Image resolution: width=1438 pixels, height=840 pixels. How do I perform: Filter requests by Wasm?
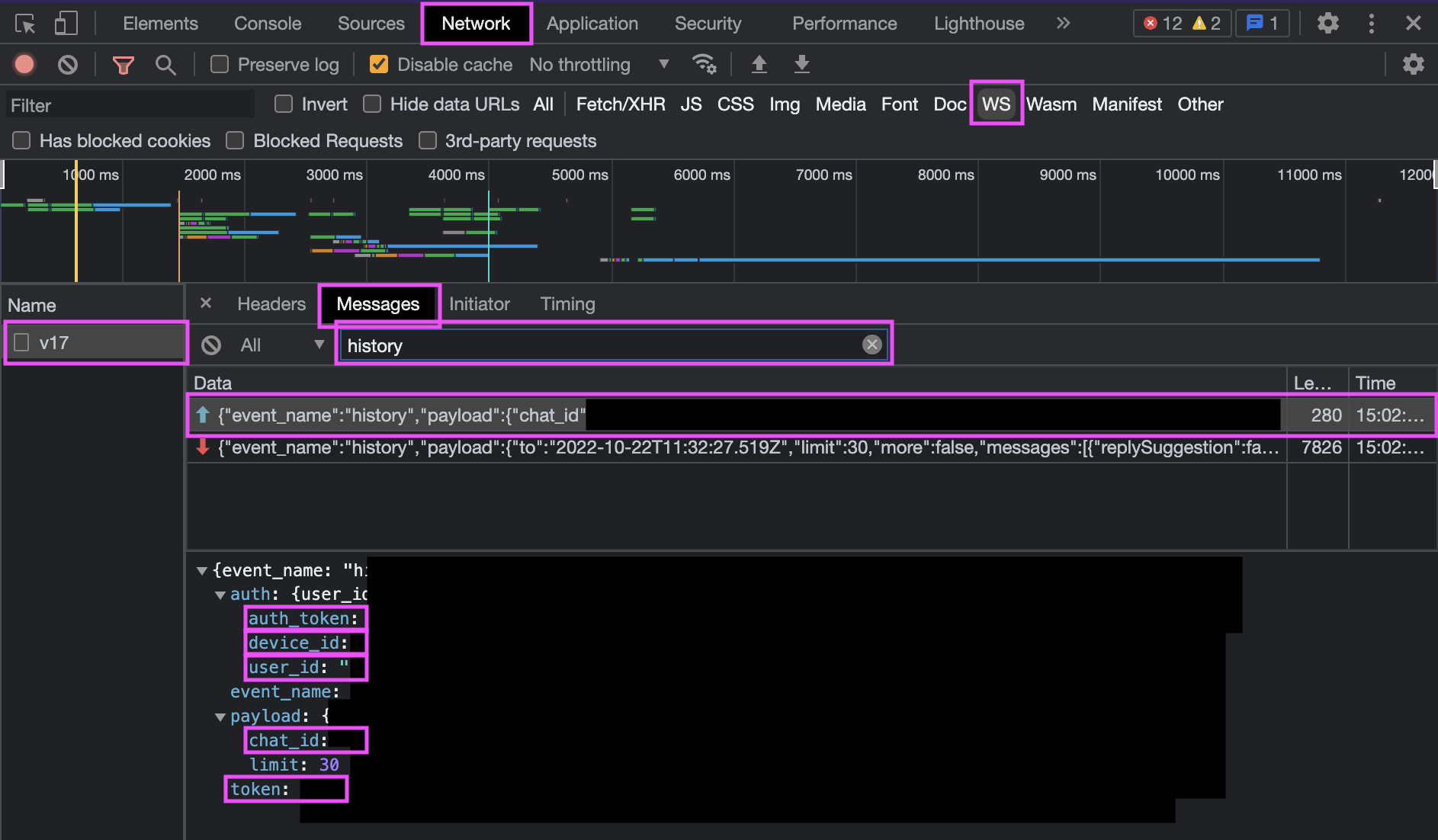[1051, 104]
